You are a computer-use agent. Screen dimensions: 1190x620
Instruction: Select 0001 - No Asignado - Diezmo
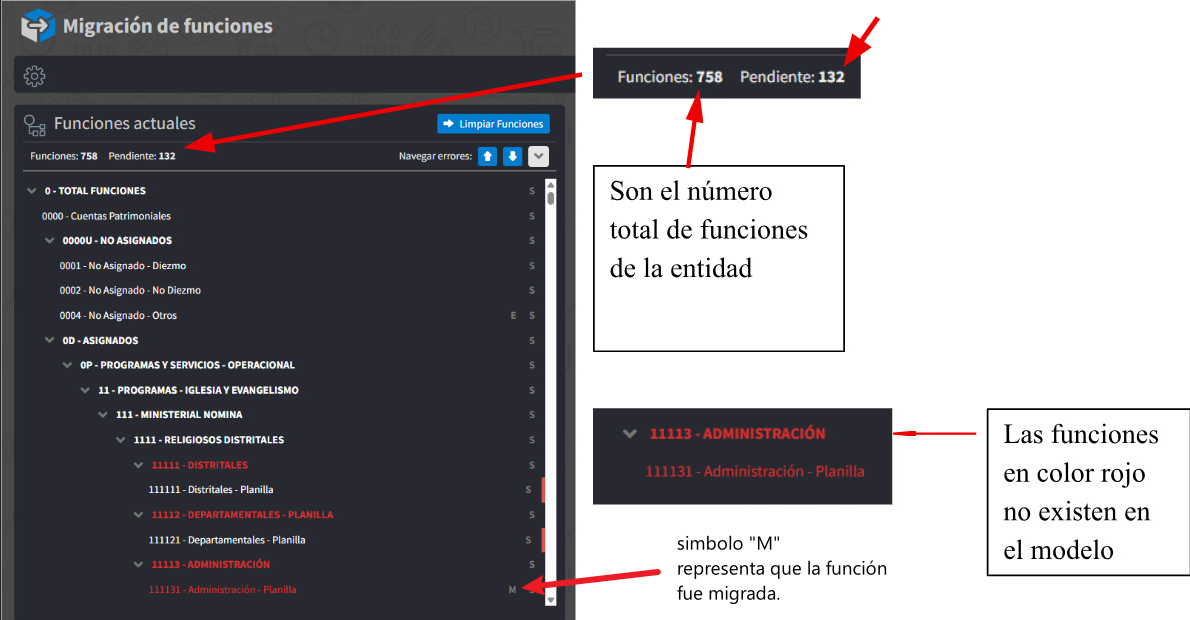pyautogui.click(x=123, y=266)
